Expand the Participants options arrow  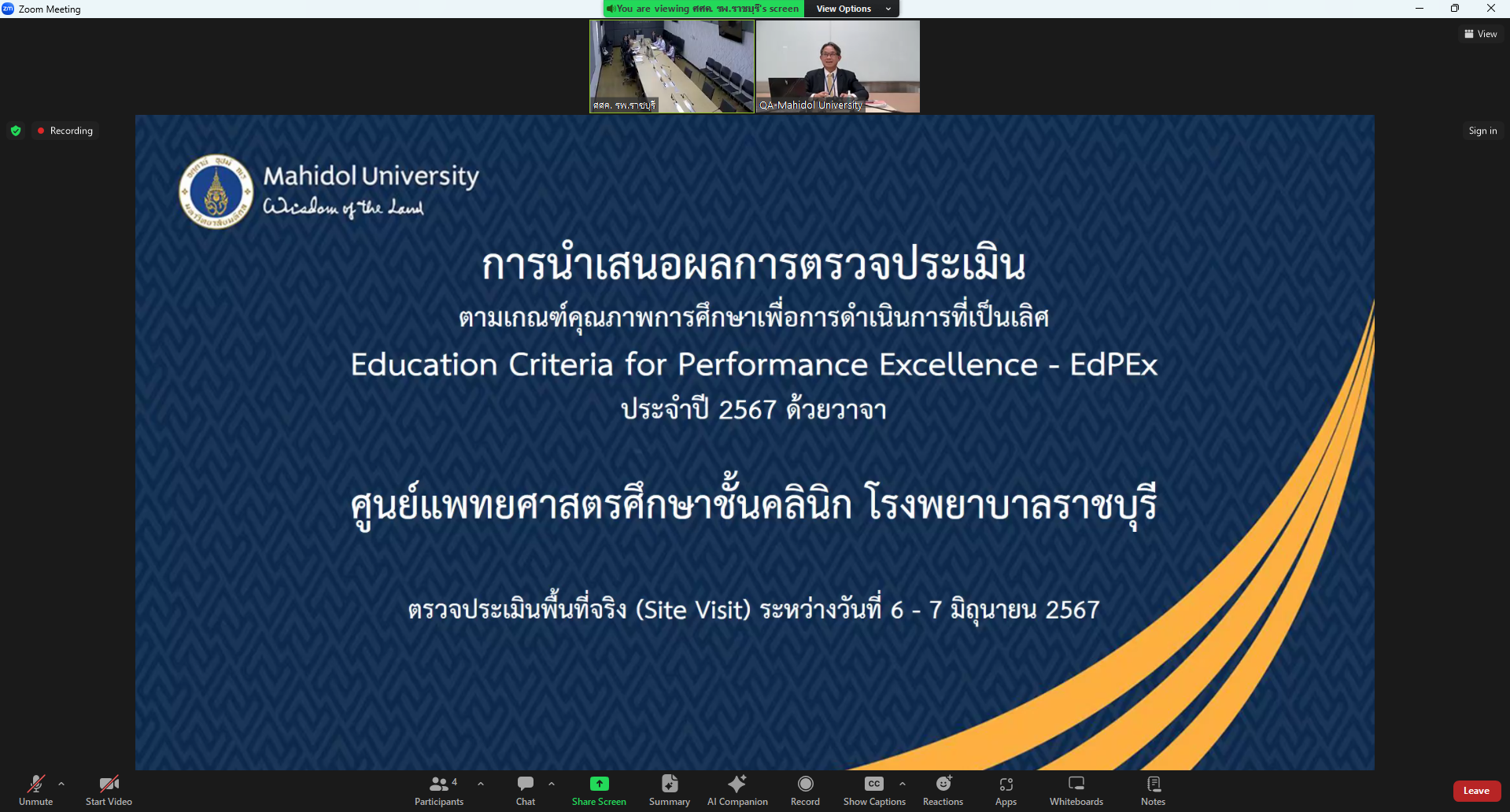pyautogui.click(x=481, y=784)
